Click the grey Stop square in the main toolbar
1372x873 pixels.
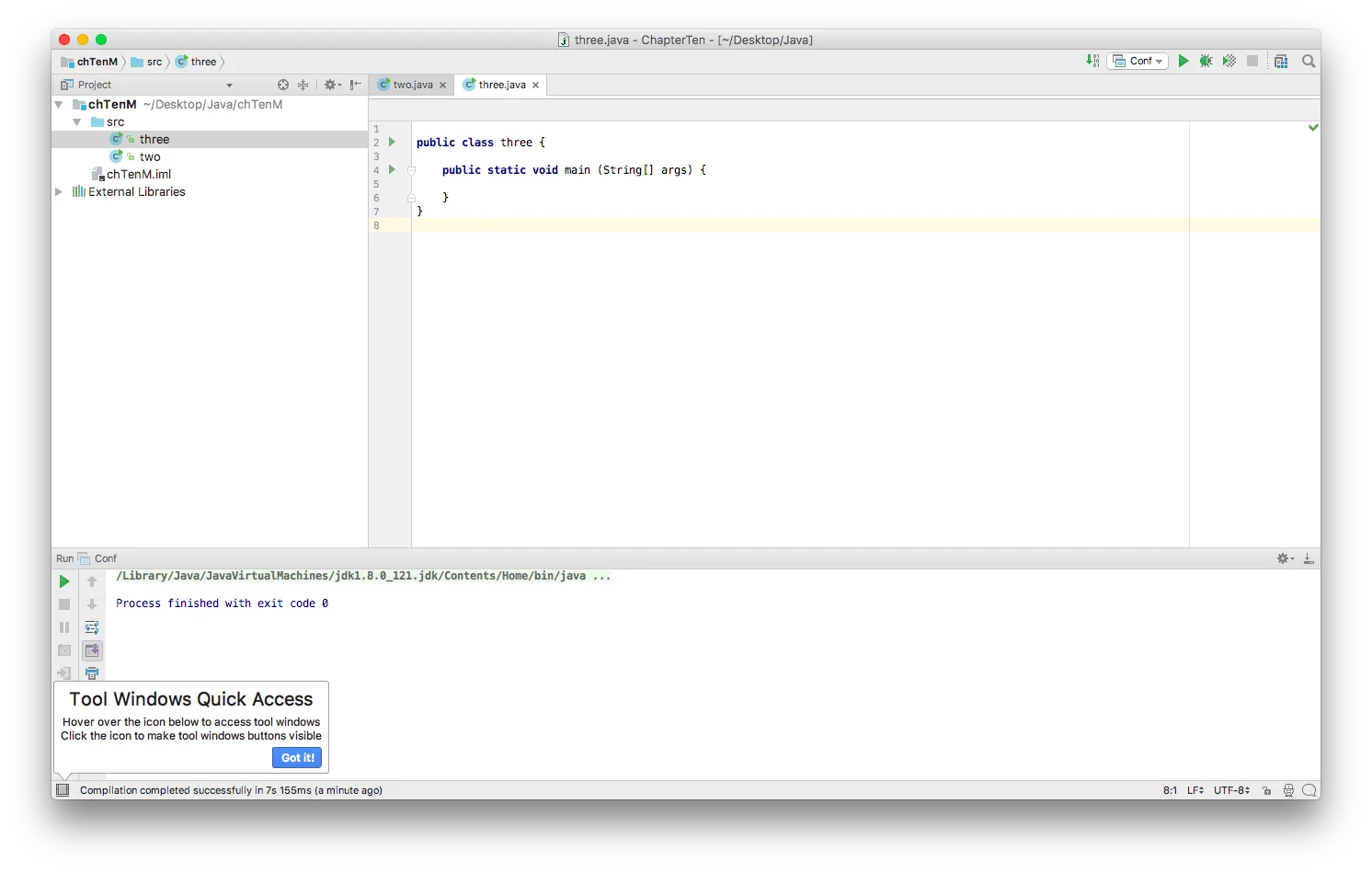tap(1252, 61)
